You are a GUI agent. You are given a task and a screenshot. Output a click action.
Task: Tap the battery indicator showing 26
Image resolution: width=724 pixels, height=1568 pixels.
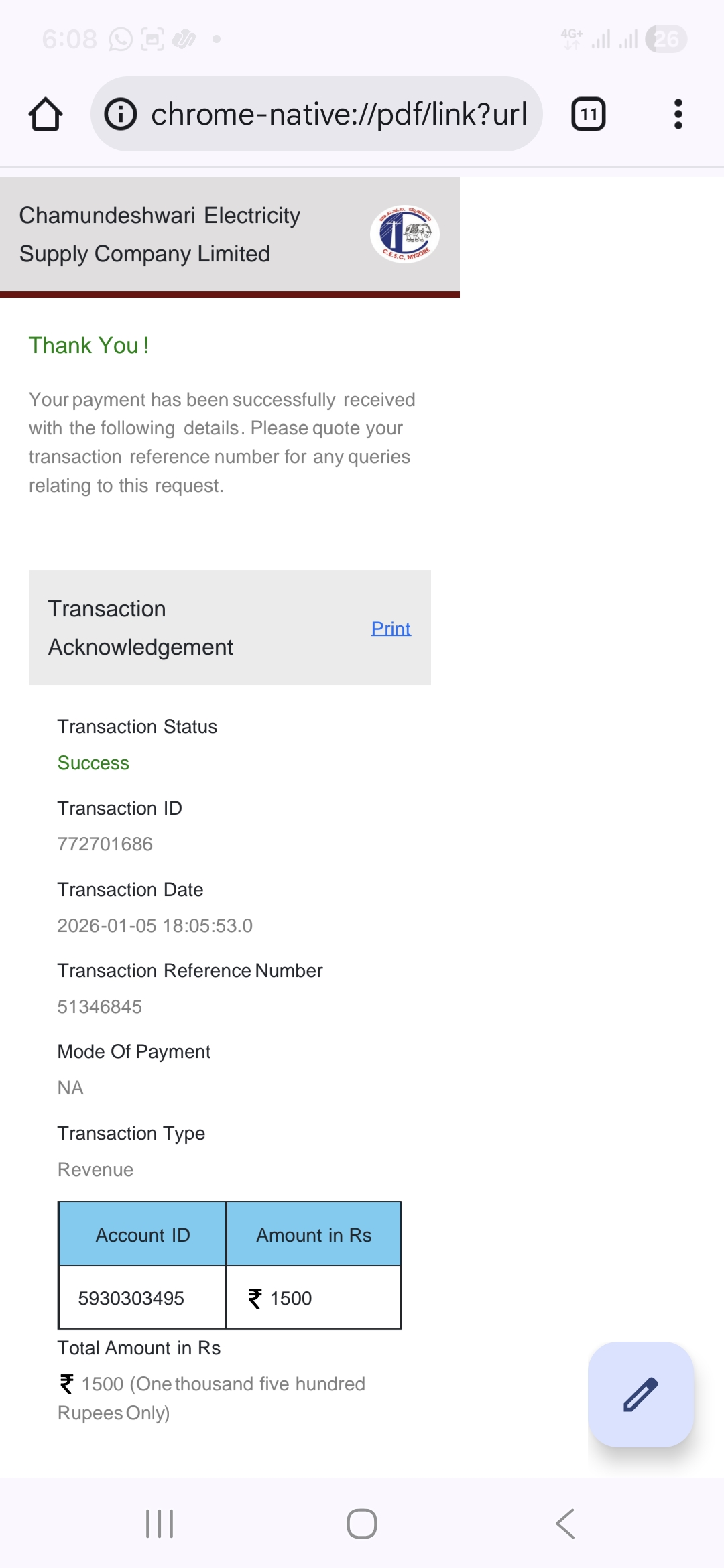pos(666,40)
